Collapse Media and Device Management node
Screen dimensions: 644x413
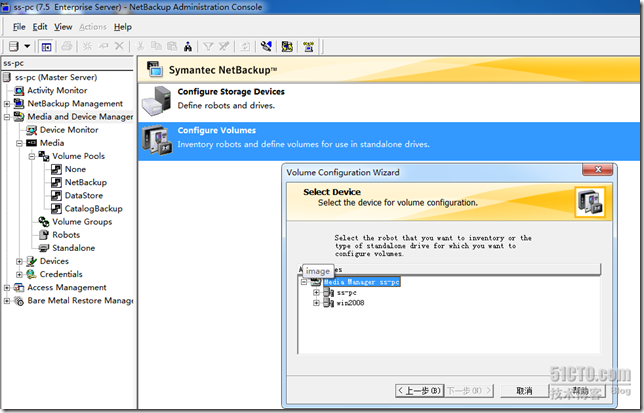pyautogui.click(x=7, y=117)
